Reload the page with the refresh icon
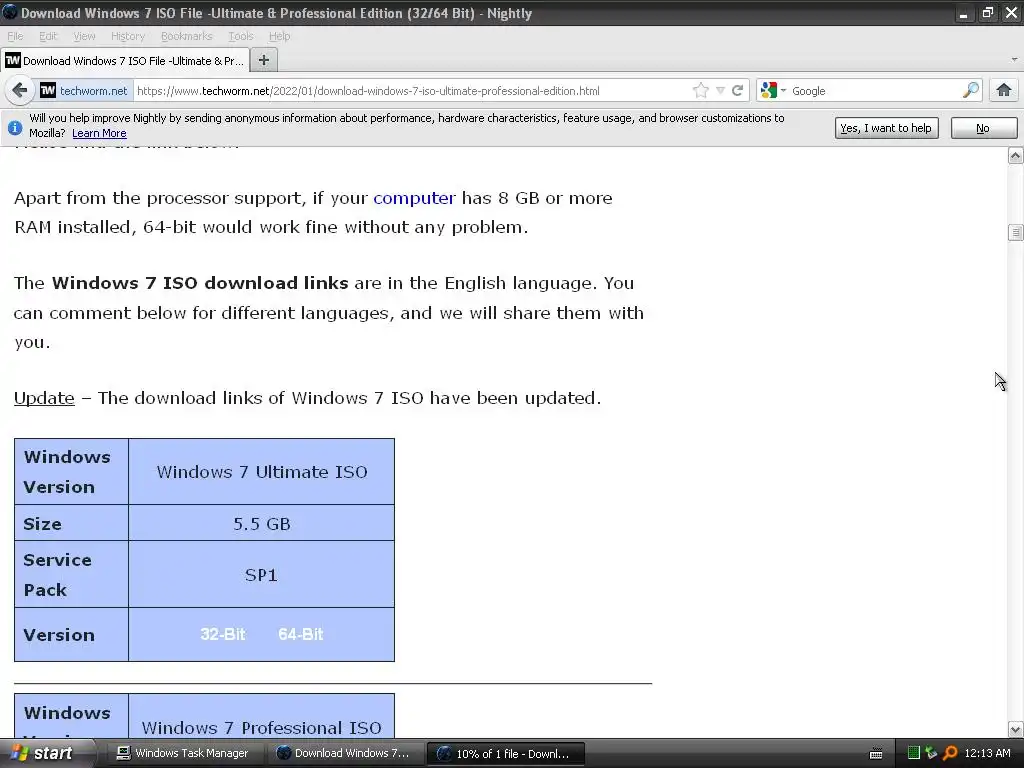Viewport: 1024px width, 768px height. [x=738, y=90]
